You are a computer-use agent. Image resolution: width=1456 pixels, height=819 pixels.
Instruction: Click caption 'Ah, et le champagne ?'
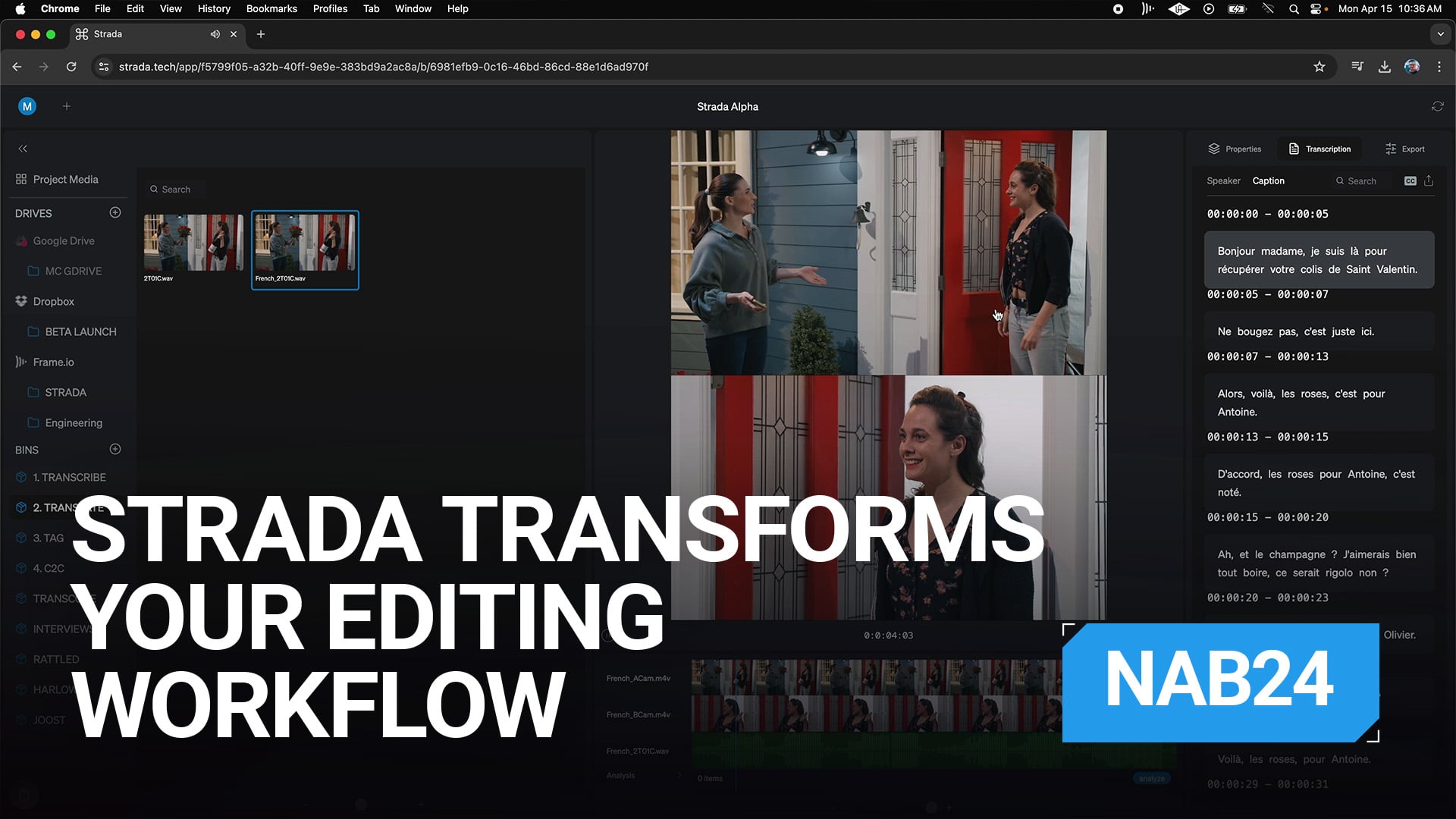pos(1319,563)
